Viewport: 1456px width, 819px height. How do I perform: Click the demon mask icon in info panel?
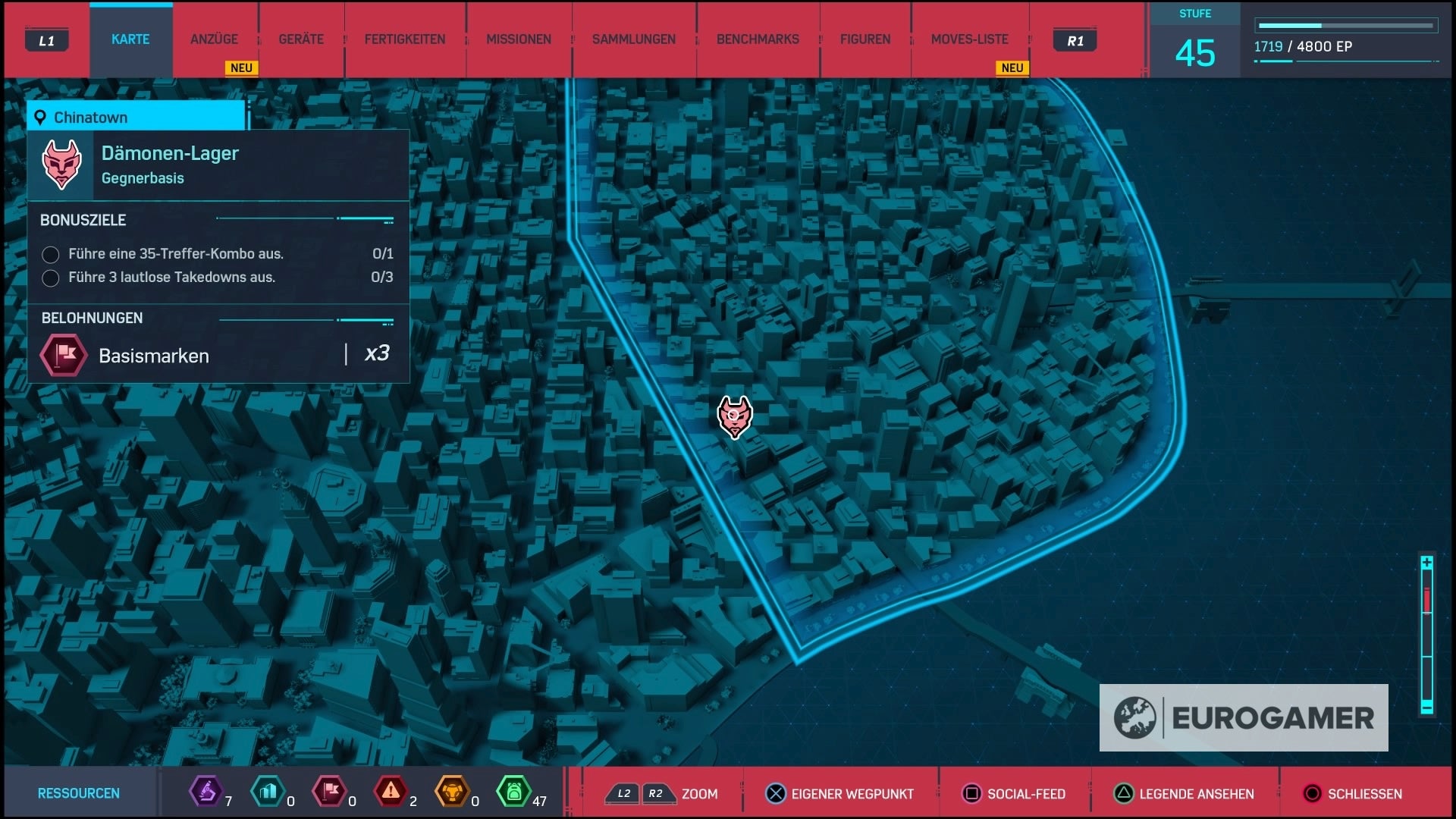click(x=61, y=165)
